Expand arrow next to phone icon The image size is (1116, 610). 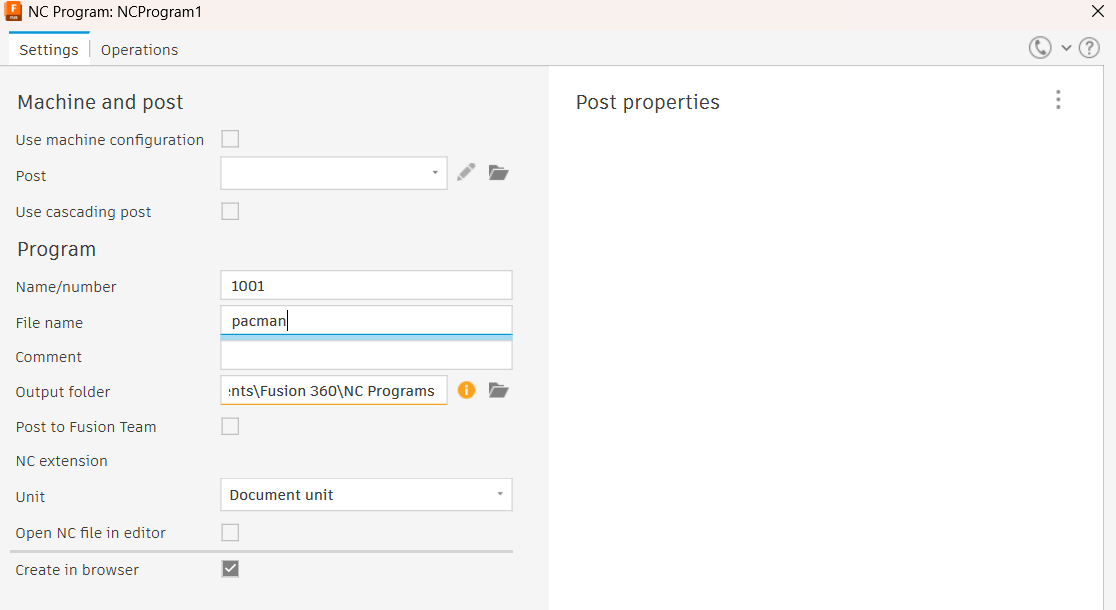tap(1066, 48)
